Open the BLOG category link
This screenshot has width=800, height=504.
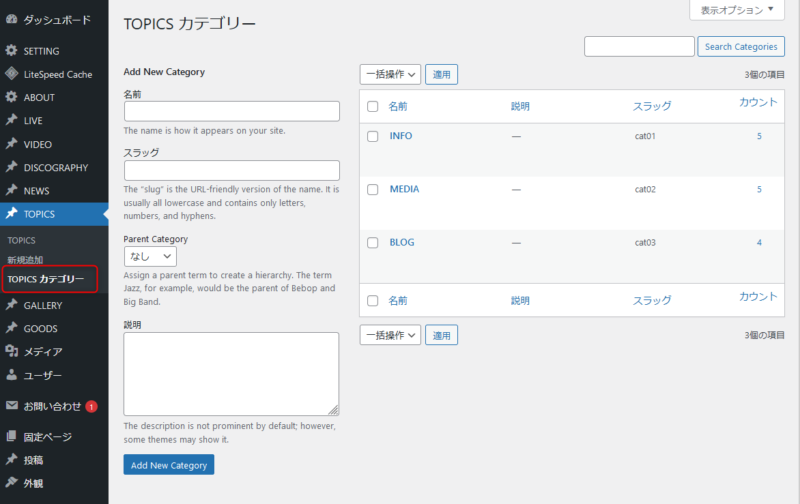pyautogui.click(x=401, y=242)
